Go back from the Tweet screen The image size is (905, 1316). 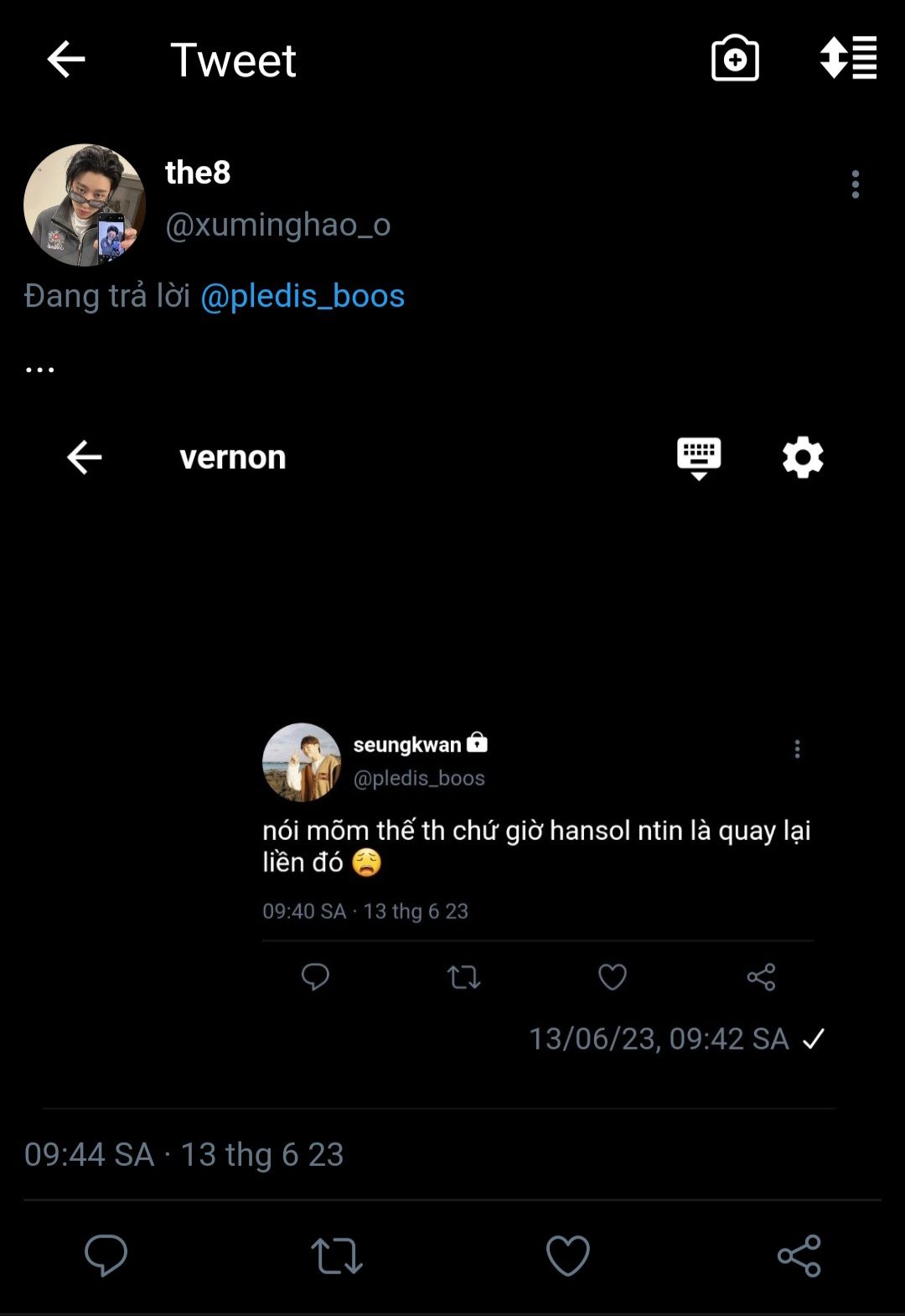coord(66,60)
